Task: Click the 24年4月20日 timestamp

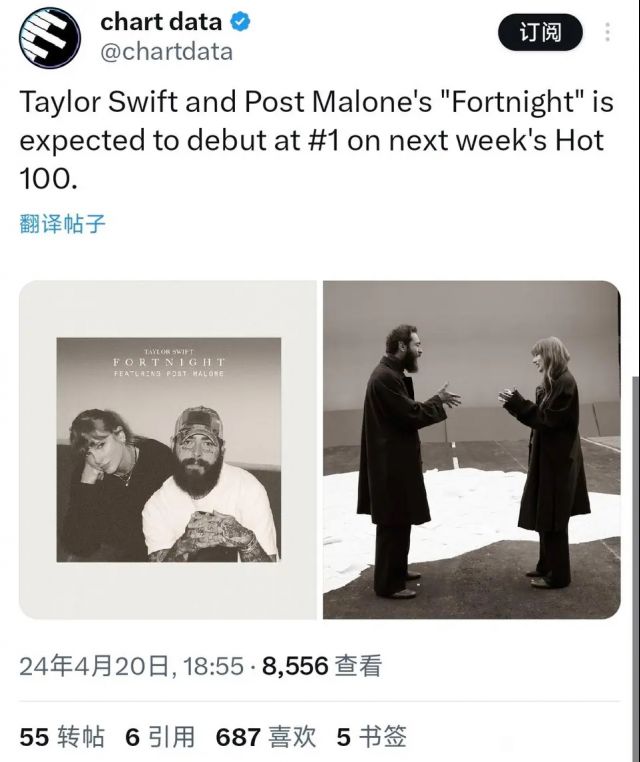Action: click(94, 667)
